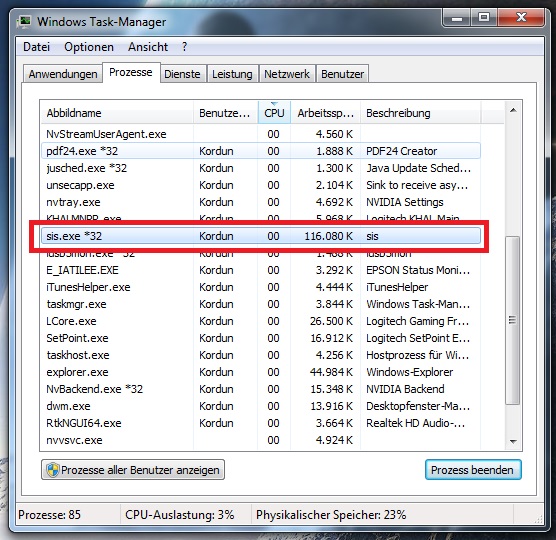The height and width of the screenshot is (540, 556).
Task: Switch to the Netzwerk tab
Action: [287, 74]
